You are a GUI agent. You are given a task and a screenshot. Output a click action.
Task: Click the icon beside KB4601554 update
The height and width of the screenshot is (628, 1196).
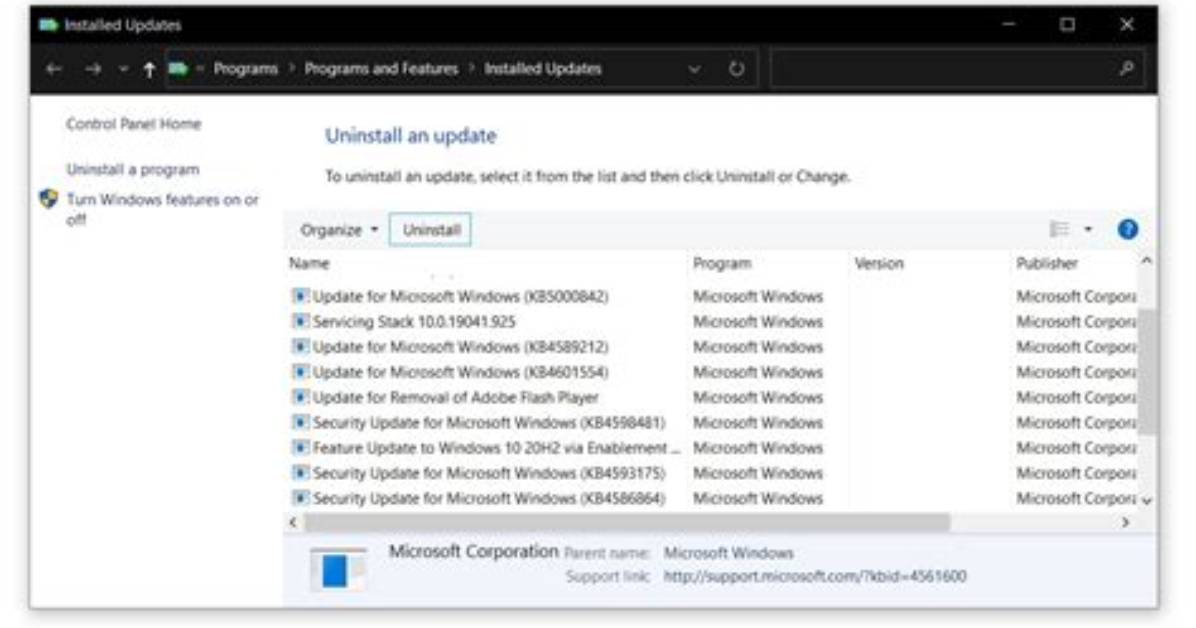pyautogui.click(x=300, y=371)
